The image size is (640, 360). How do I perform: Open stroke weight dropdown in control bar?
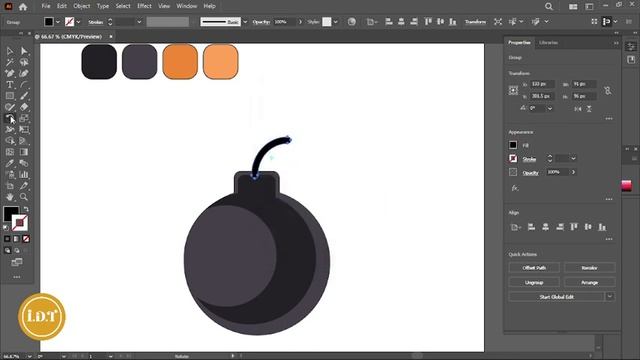pos(139,22)
